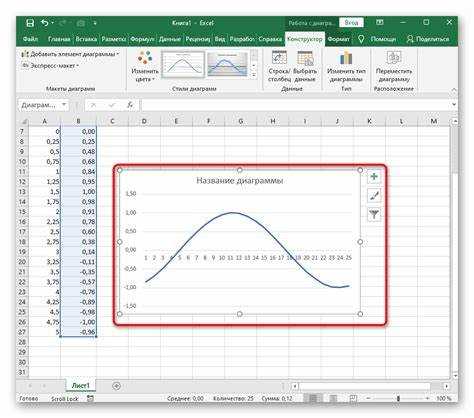The image size is (474, 418).
Task: Switch to the Формат tab
Action: (338, 39)
